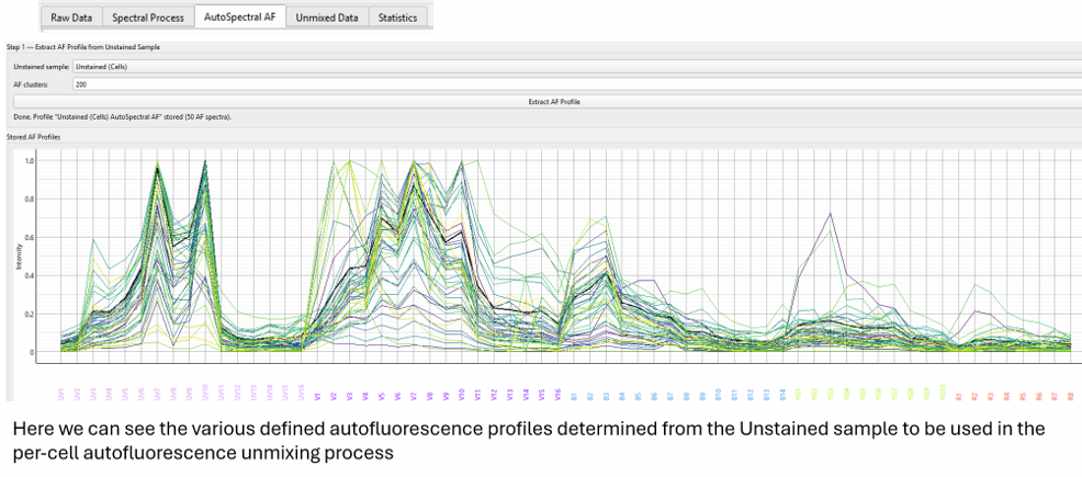Click the 0.6 value on the y-axis

30,237
